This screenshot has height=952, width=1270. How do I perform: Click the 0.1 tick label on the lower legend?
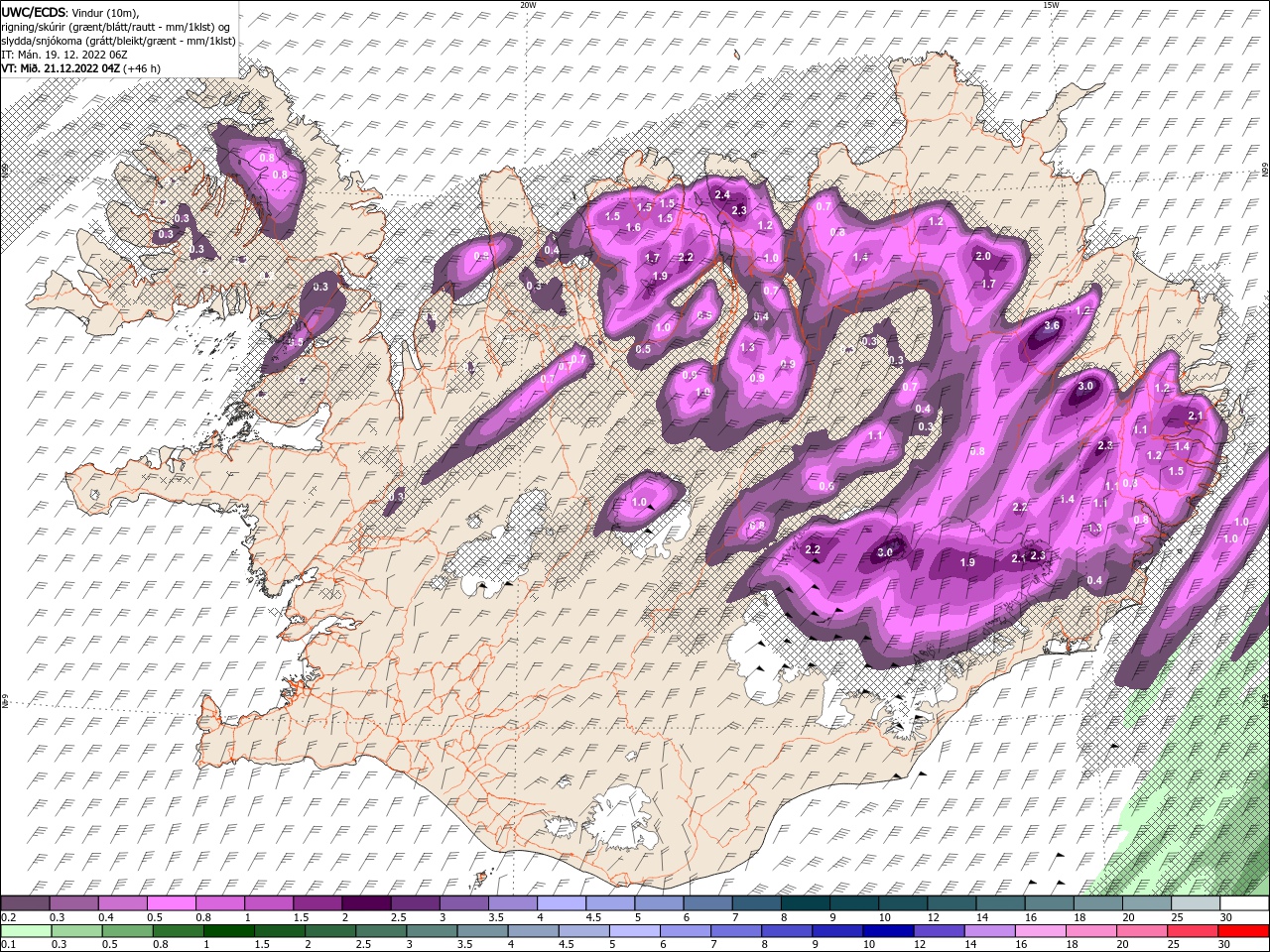click(x=8, y=945)
